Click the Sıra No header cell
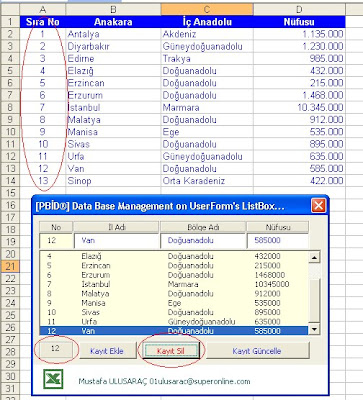Viewport: 363px width, 400px height. point(43,22)
